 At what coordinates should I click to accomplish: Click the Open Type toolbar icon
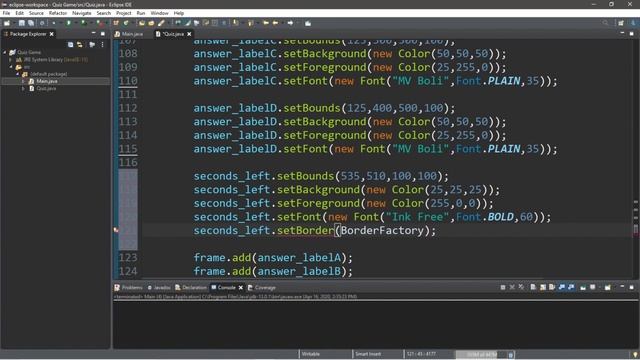pos(141,23)
